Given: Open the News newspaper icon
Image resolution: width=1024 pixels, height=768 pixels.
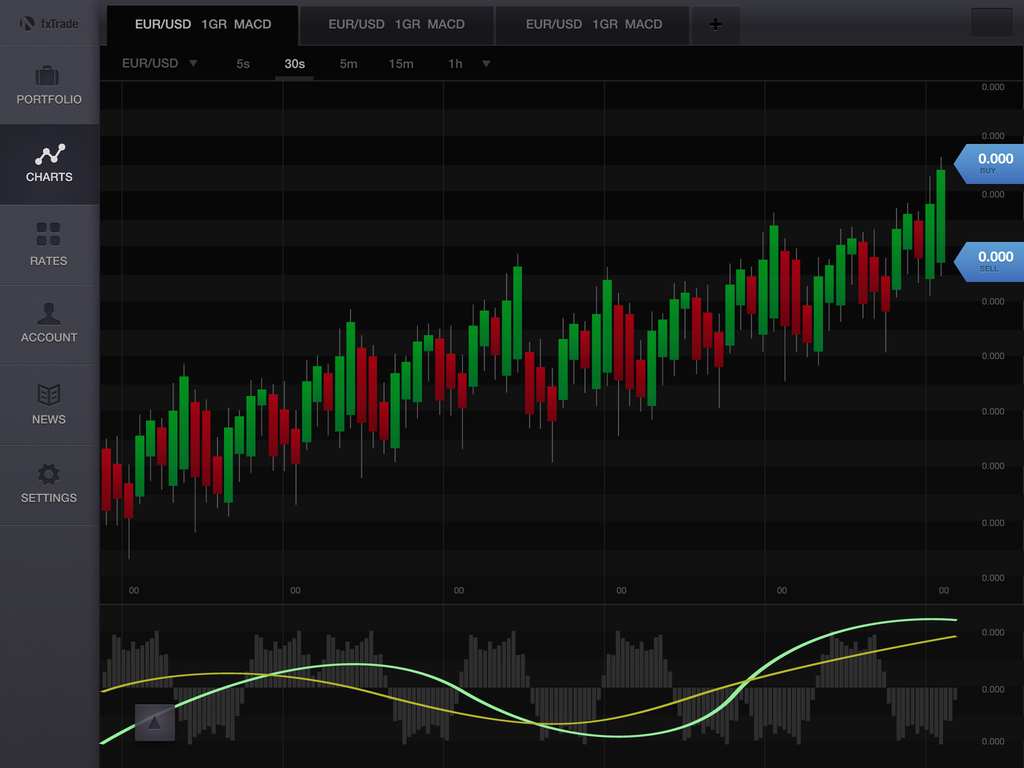Looking at the screenshot, I should coord(48,394).
